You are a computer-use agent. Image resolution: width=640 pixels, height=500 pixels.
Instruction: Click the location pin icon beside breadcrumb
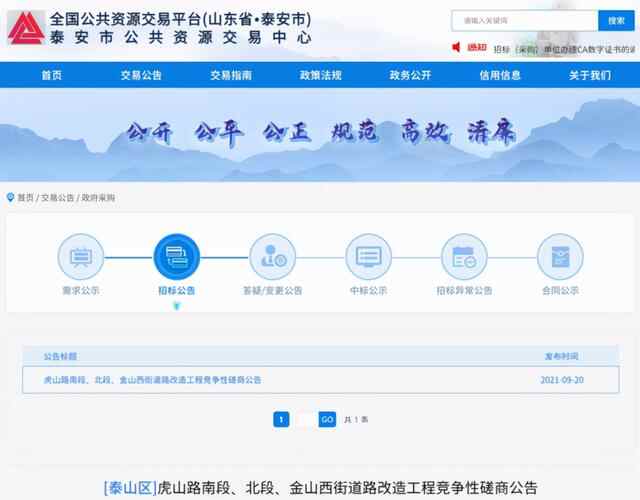[x=10, y=198]
